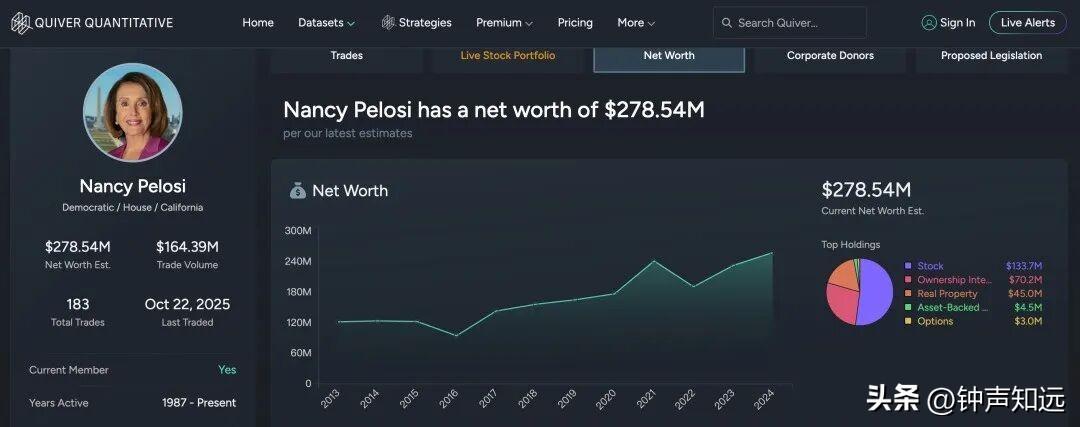1080x427 pixels.
Task: Click Nancy Pelosi's profile photo
Action: [x=133, y=112]
